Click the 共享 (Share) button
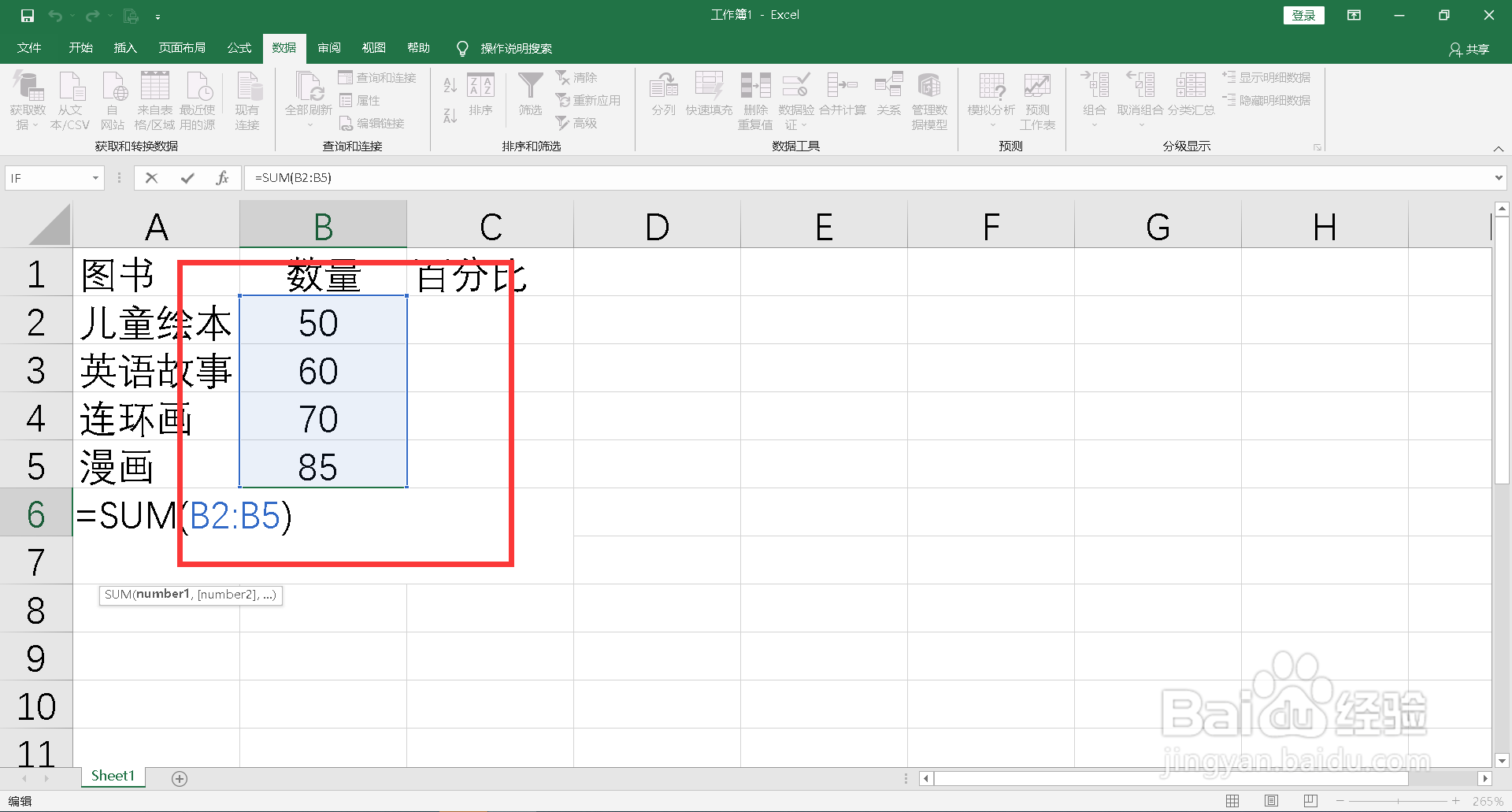 click(1469, 50)
